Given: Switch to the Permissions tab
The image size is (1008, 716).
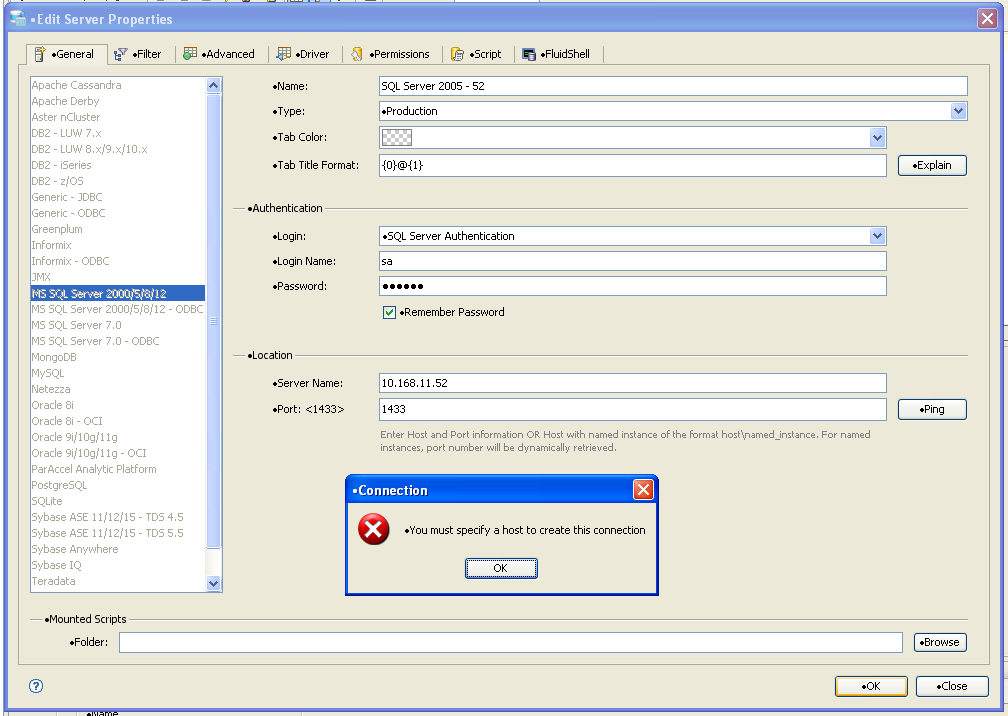Looking at the screenshot, I should pyautogui.click(x=391, y=55).
